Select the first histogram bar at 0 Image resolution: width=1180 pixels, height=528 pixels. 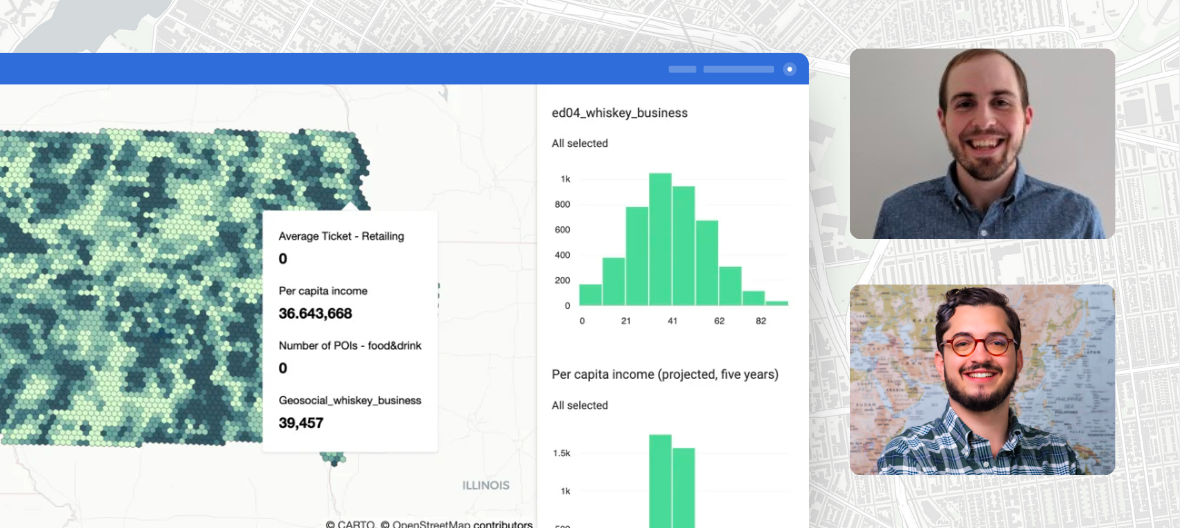click(591, 295)
